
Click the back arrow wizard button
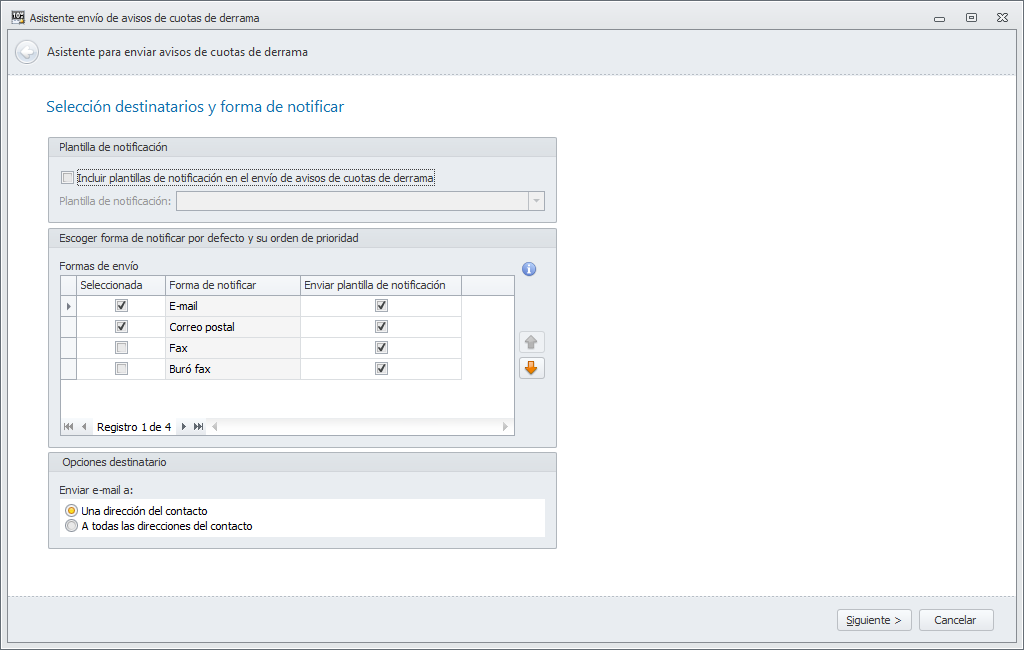[27, 52]
